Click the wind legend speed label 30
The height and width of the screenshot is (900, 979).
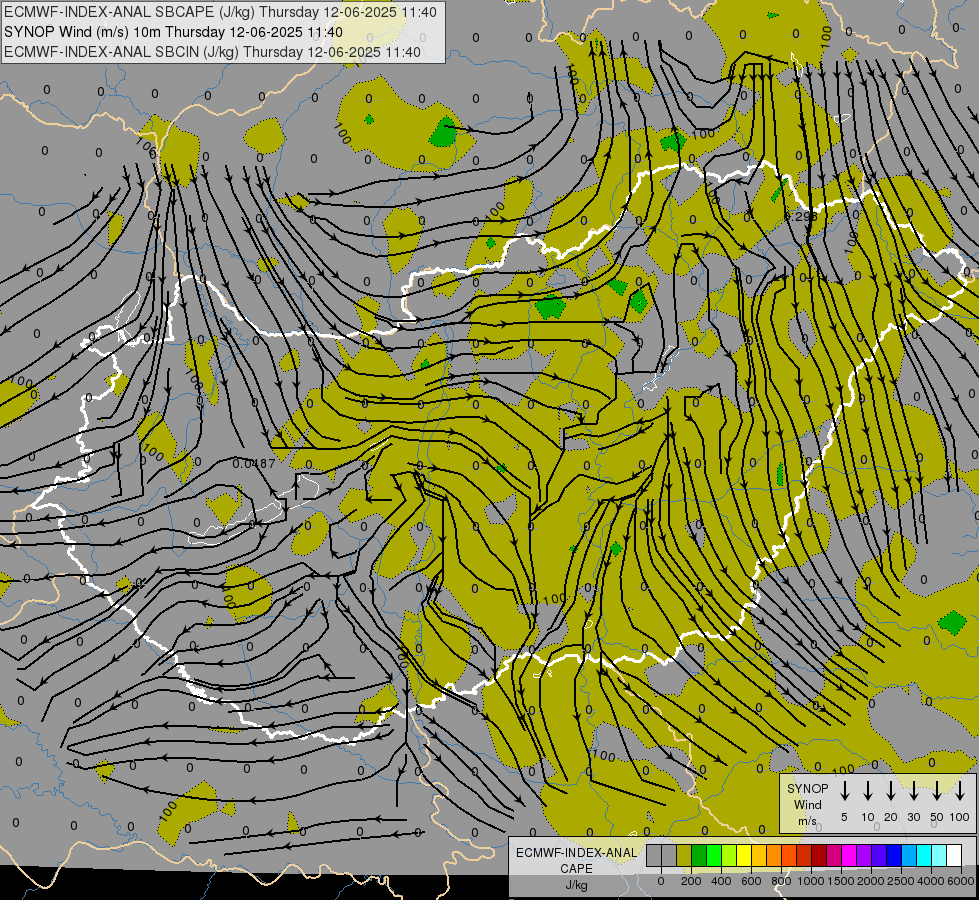pyautogui.click(x=914, y=817)
